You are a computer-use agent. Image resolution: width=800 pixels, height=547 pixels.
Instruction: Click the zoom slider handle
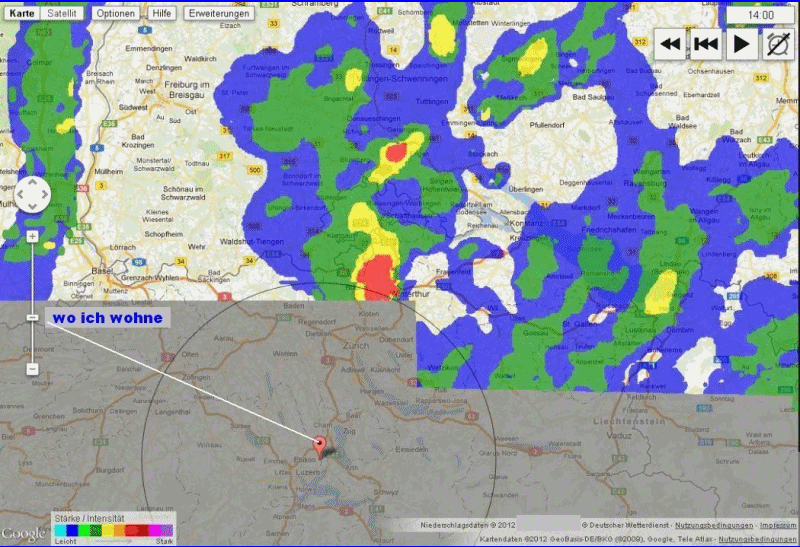pyautogui.click(x=32, y=317)
